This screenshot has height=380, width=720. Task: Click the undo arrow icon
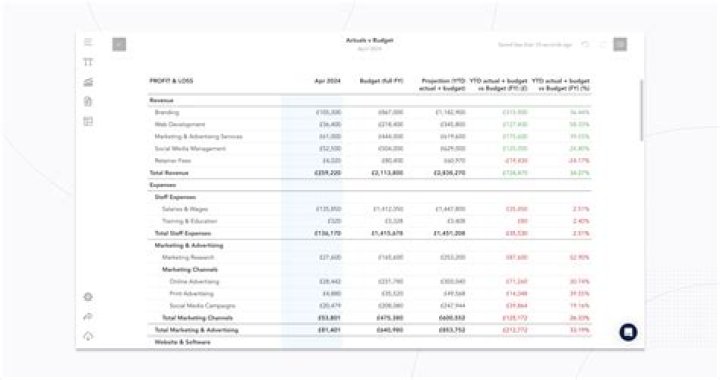point(585,45)
